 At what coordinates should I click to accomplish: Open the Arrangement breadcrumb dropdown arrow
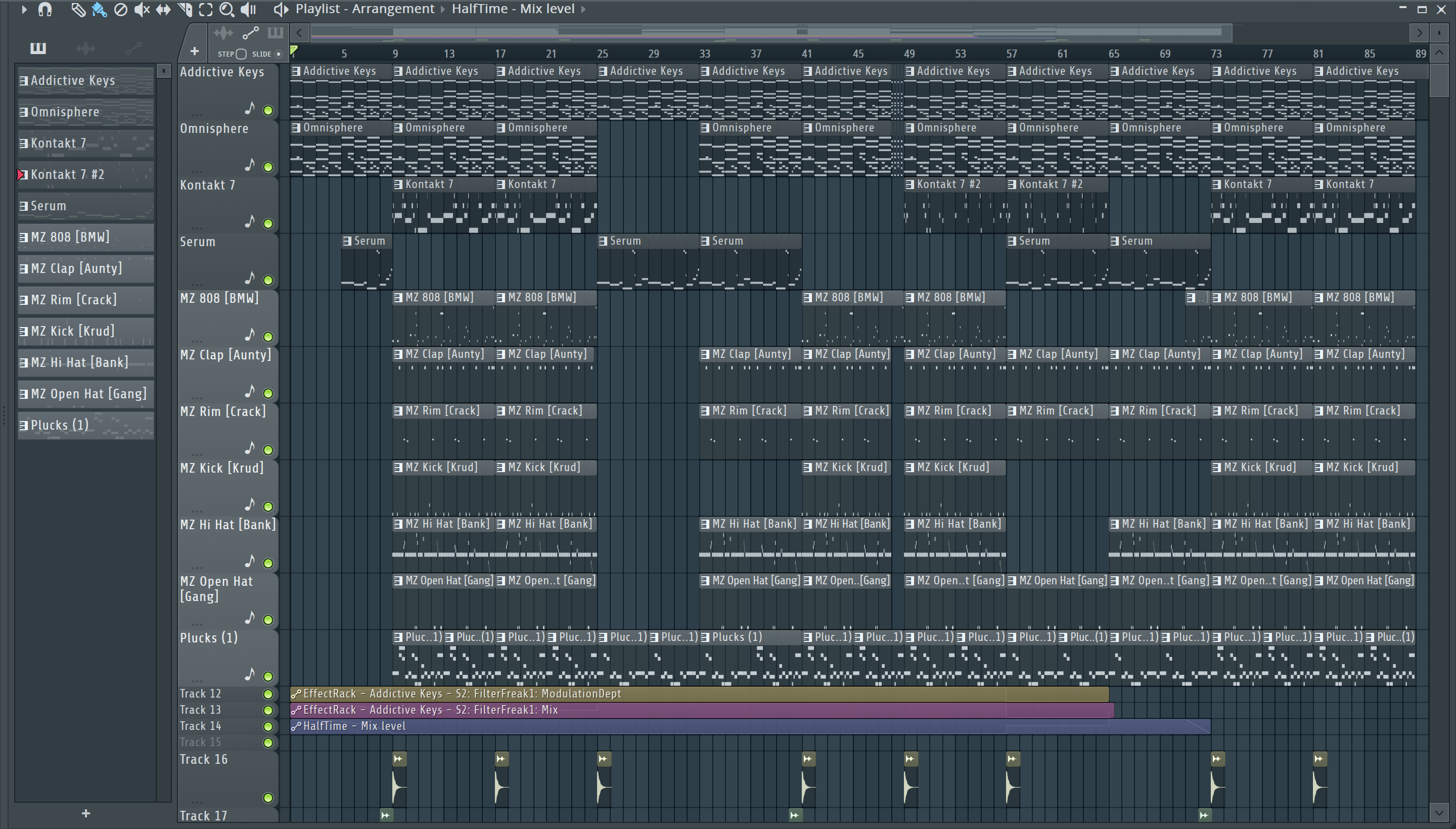pyautogui.click(x=442, y=9)
